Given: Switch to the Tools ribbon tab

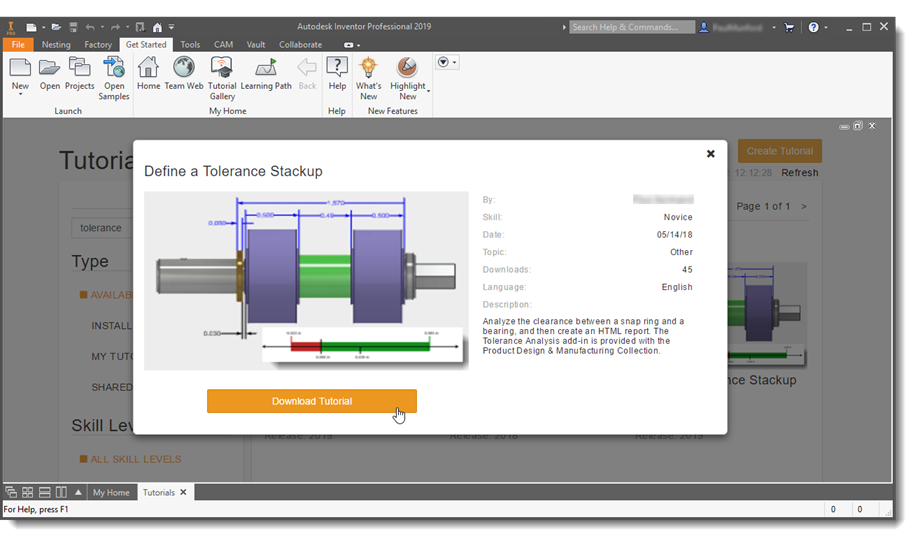Looking at the screenshot, I should click(190, 45).
